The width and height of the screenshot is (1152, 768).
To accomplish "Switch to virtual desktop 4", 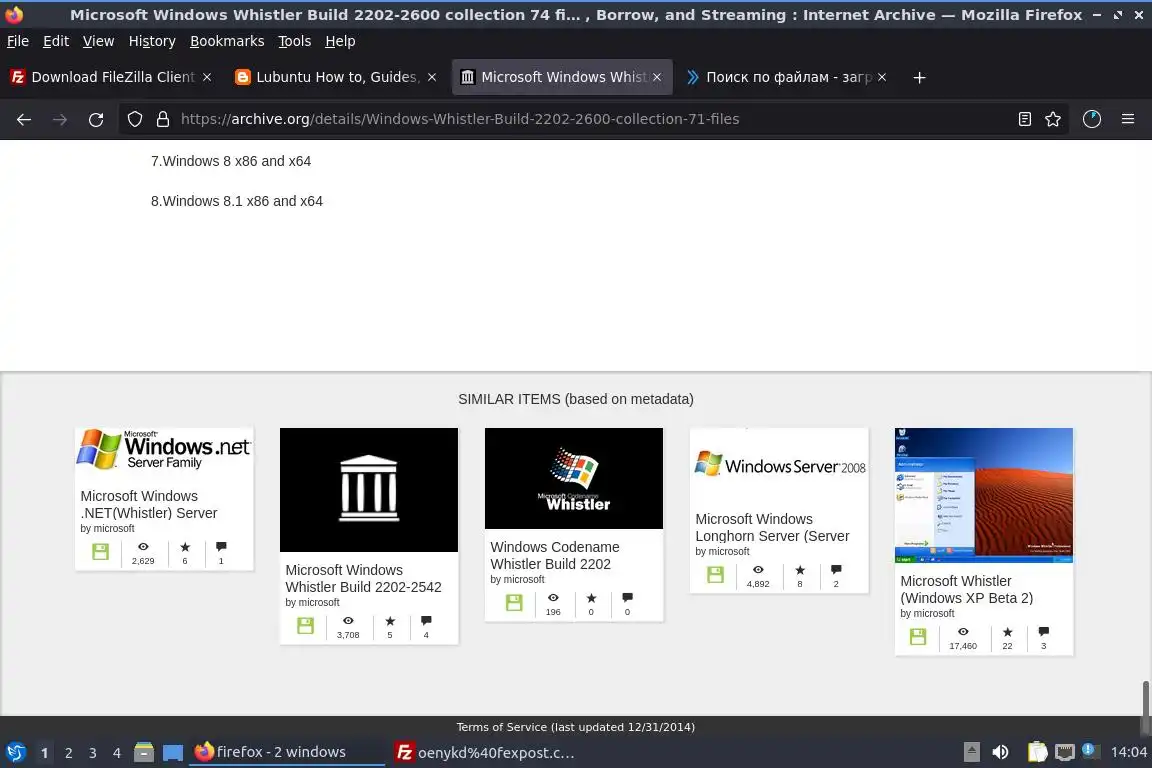I will (117, 753).
